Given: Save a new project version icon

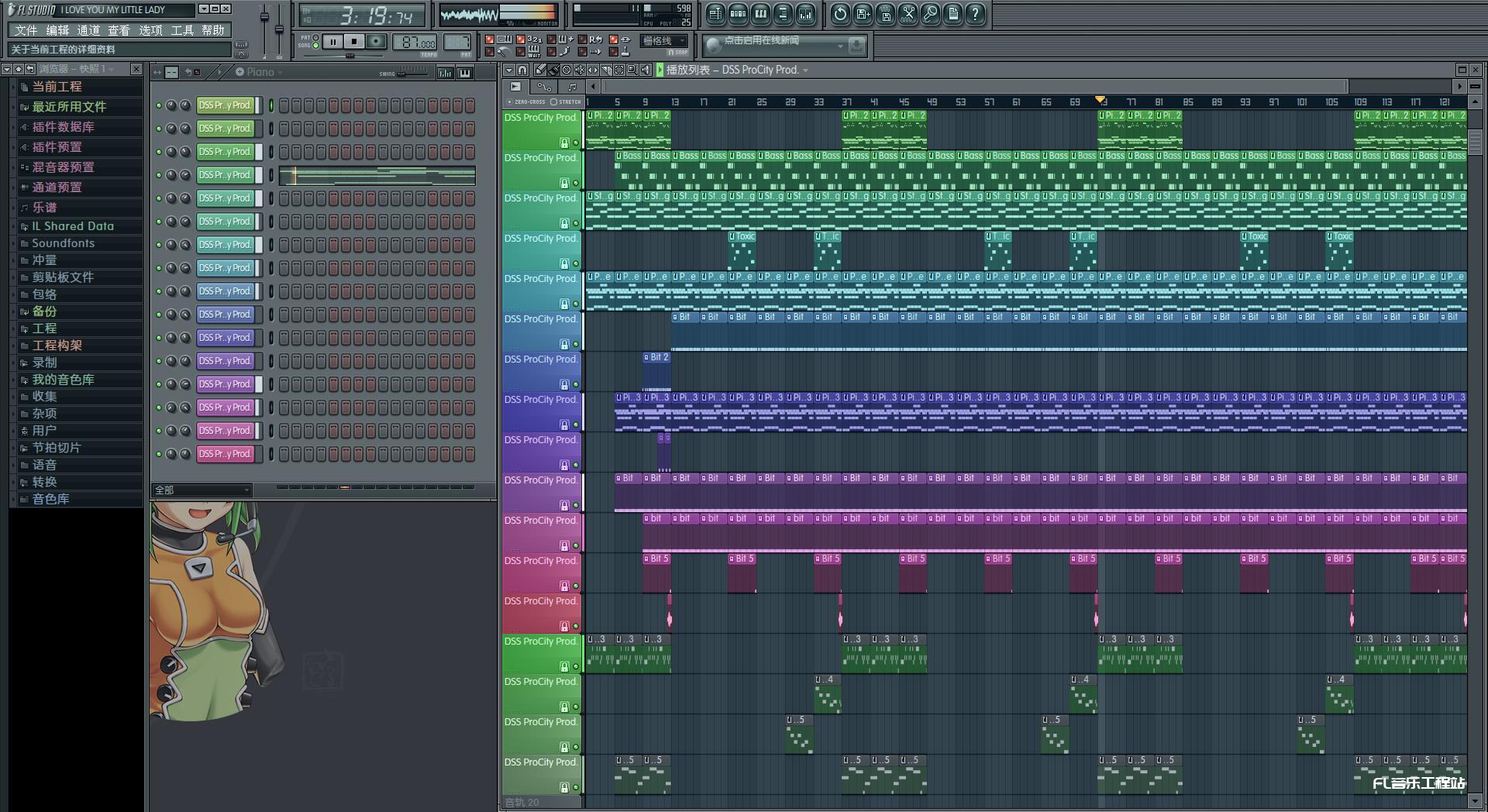Looking at the screenshot, I should click(863, 13).
